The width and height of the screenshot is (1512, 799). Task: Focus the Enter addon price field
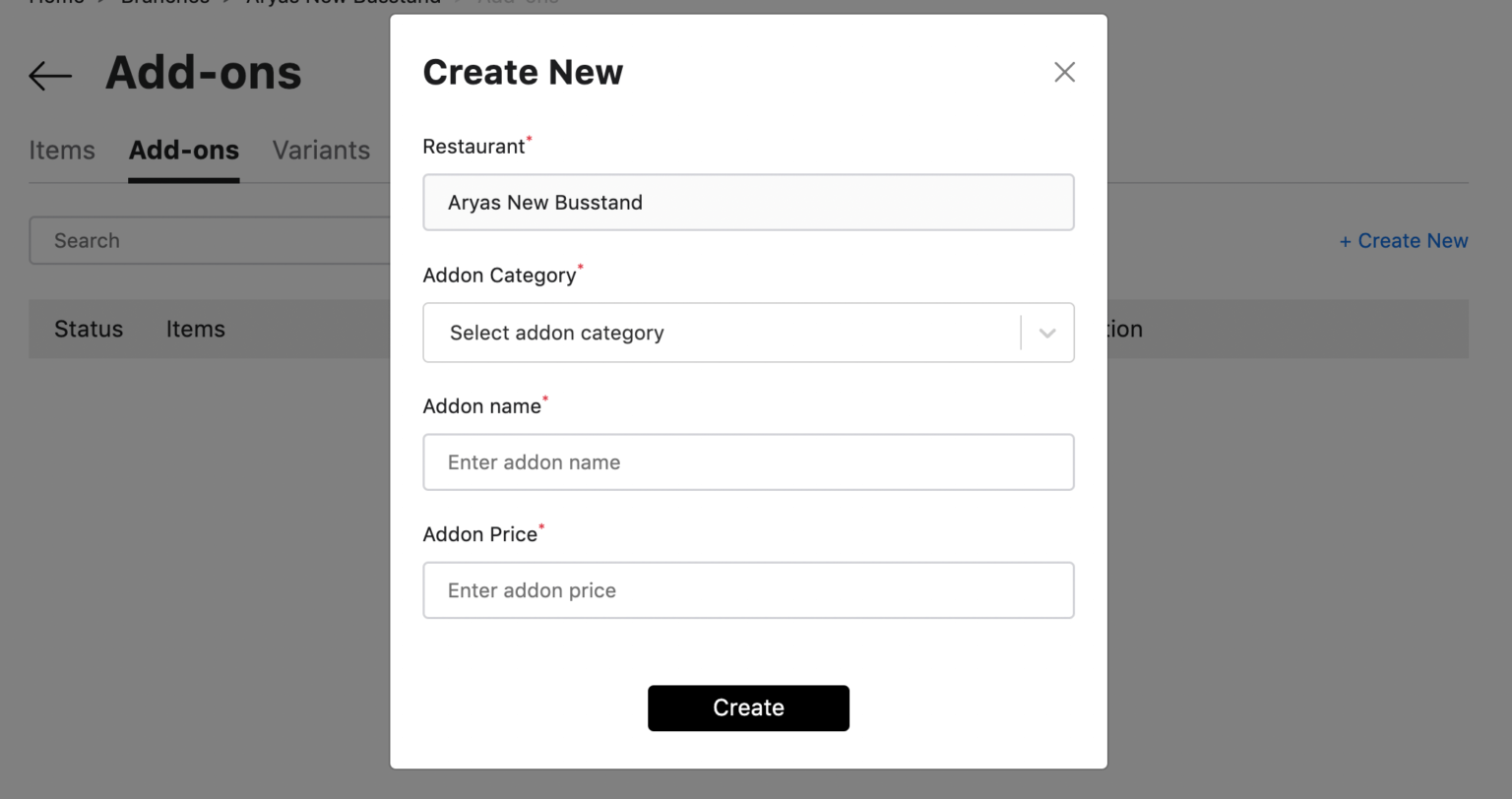(748, 589)
